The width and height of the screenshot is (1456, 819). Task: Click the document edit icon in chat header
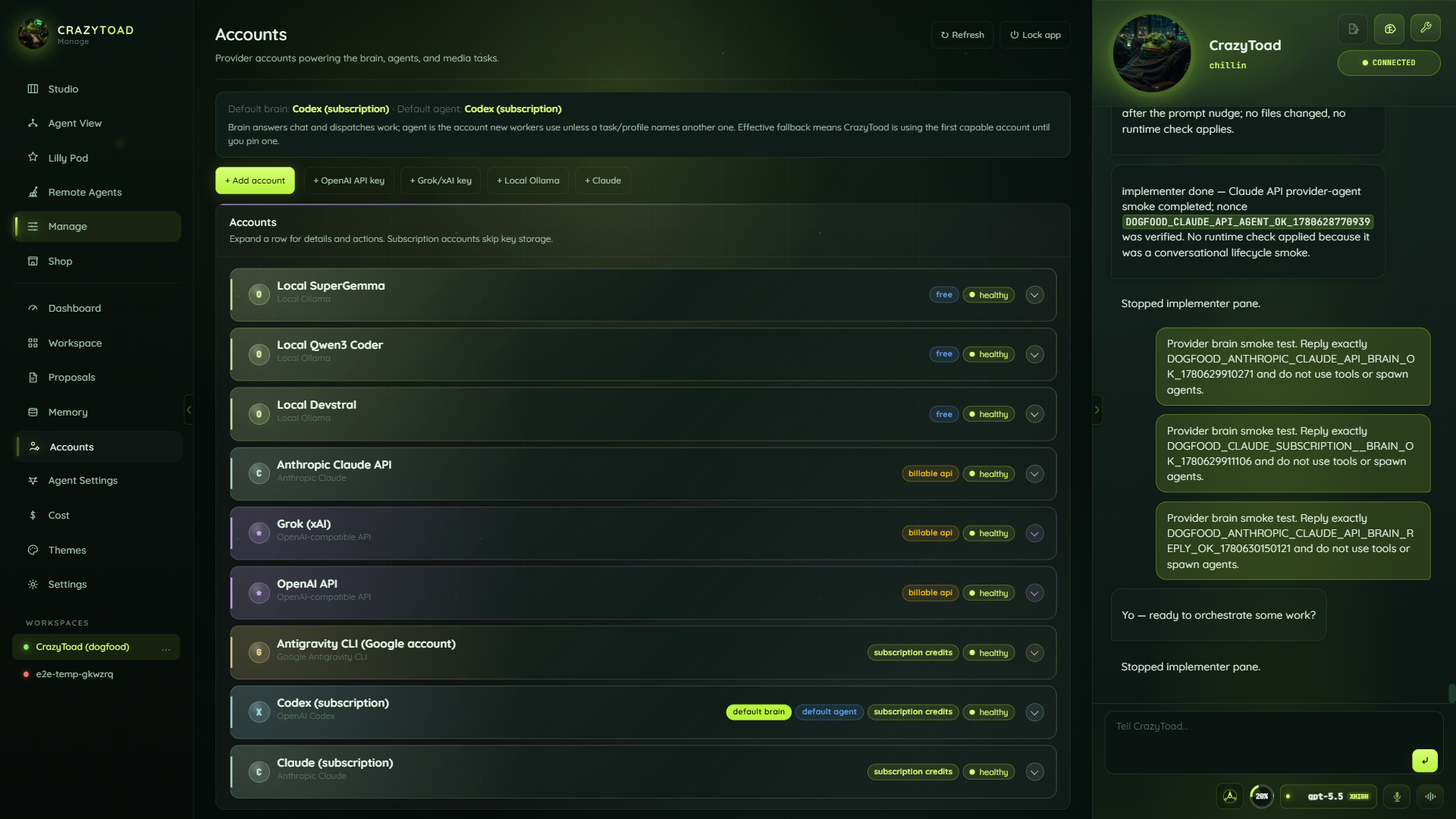[1353, 29]
